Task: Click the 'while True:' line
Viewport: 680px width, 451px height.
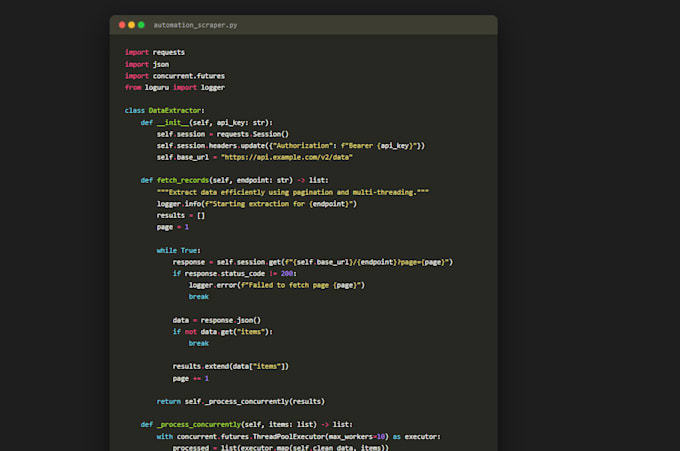Action: pyautogui.click(x=178, y=251)
